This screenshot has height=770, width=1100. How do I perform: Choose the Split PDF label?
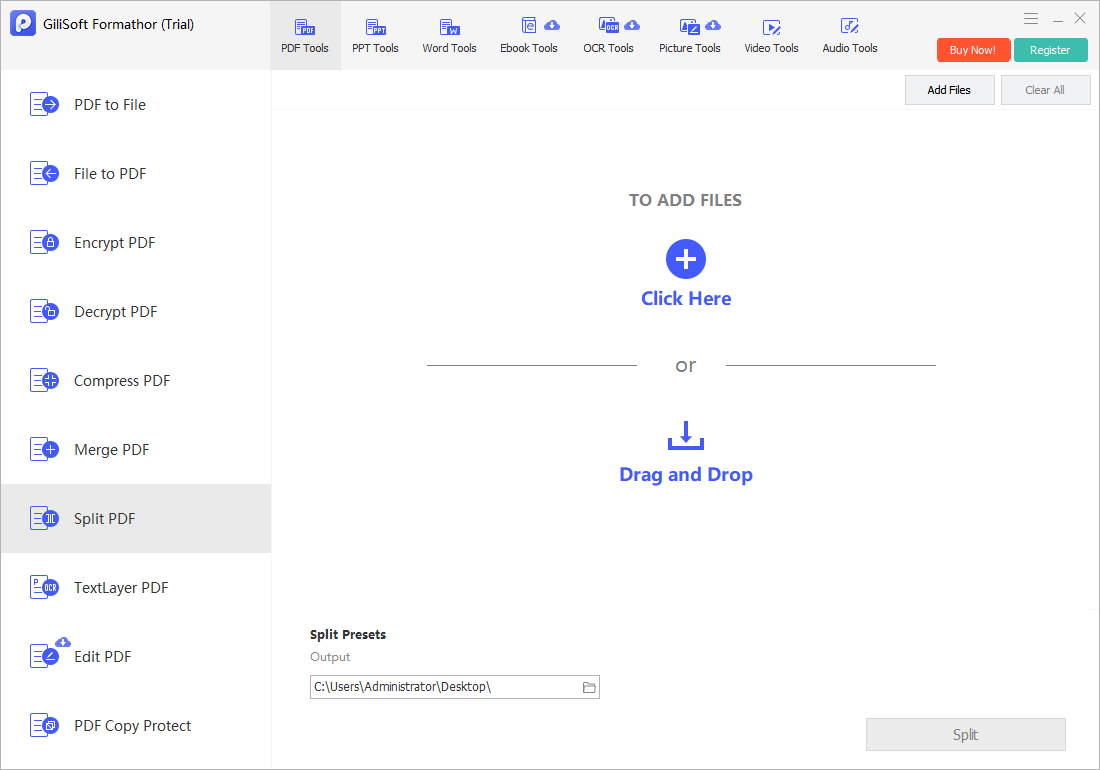[x=105, y=519]
